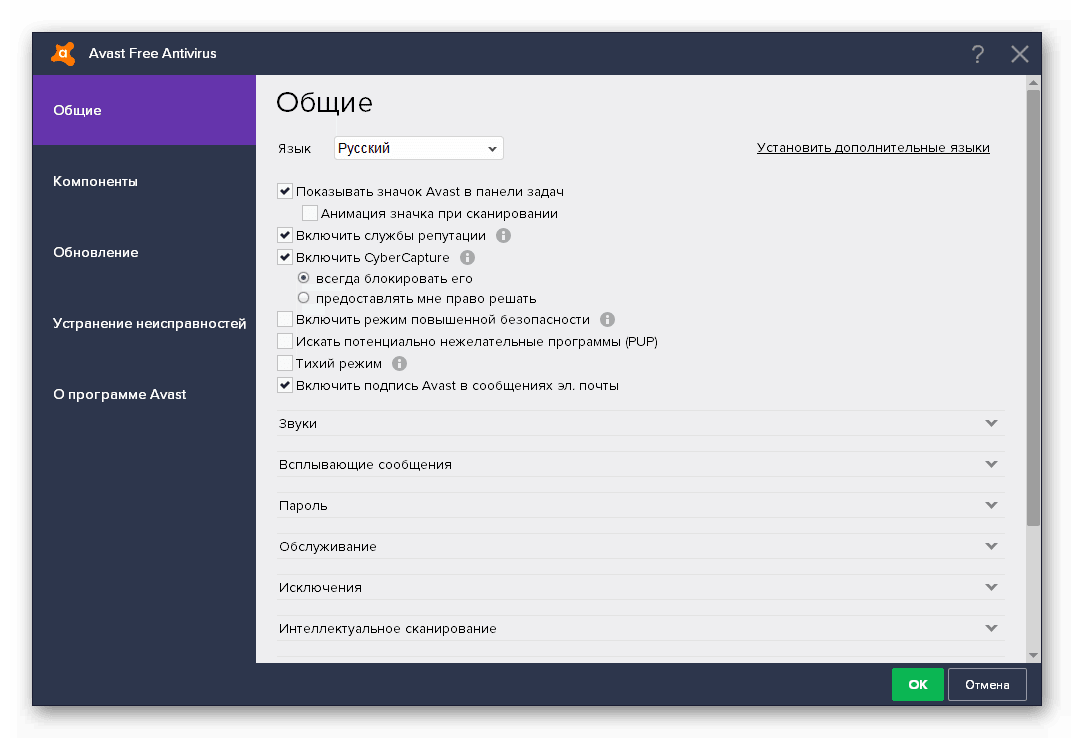Screen dimensions: 1074x738
Task: Open О программе Avast tab
Action: (145, 394)
